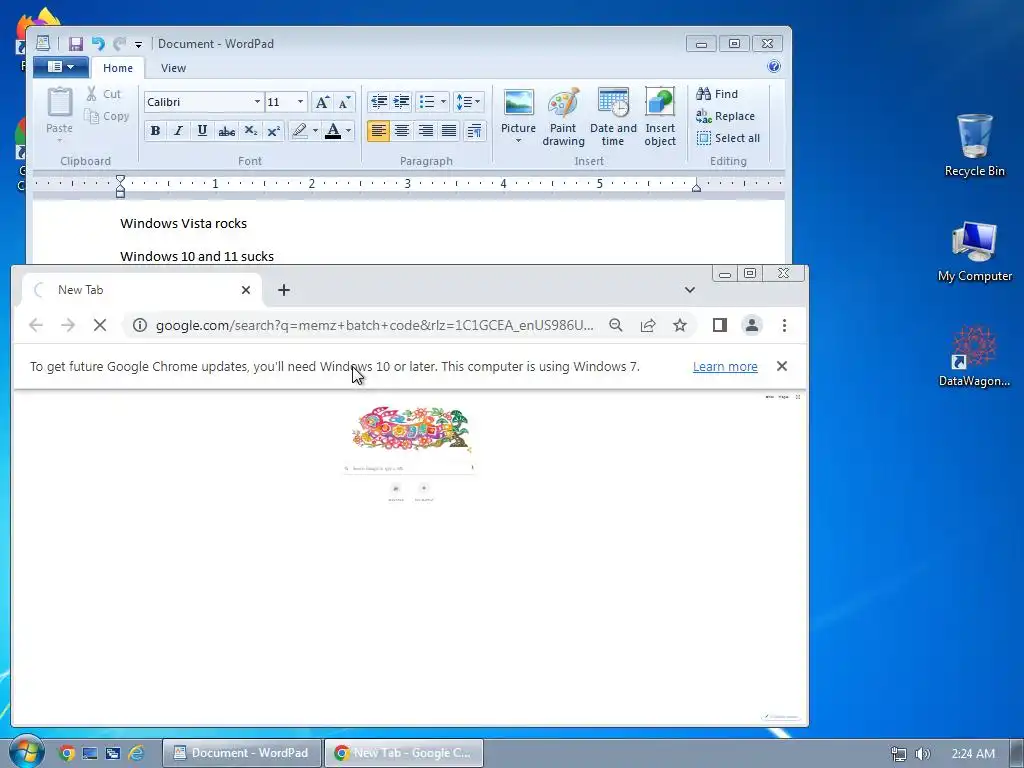
Task: Open a new Chrome tab with plus
Action: pos(283,290)
